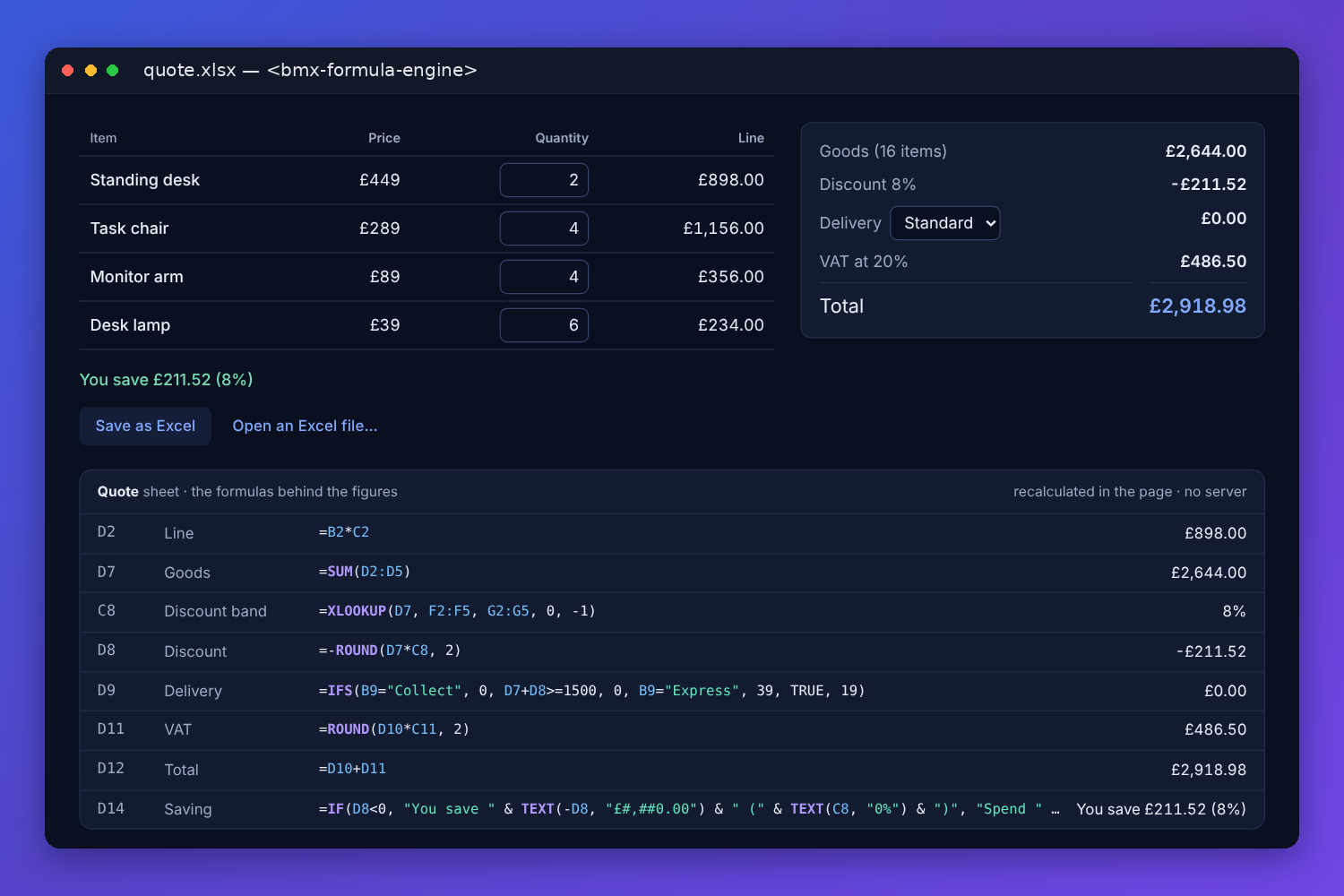
Task: Click the £449 price cell
Action: click(x=380, y=180)
